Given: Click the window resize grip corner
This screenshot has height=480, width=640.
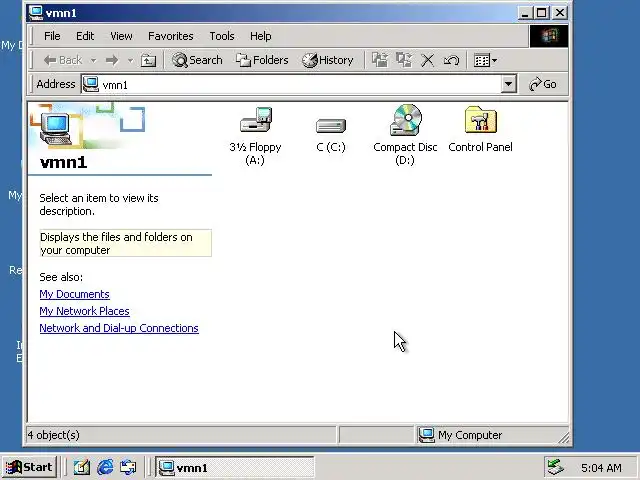Looking at the screenshot, I should pyautogui.click(x=564, y=438).
